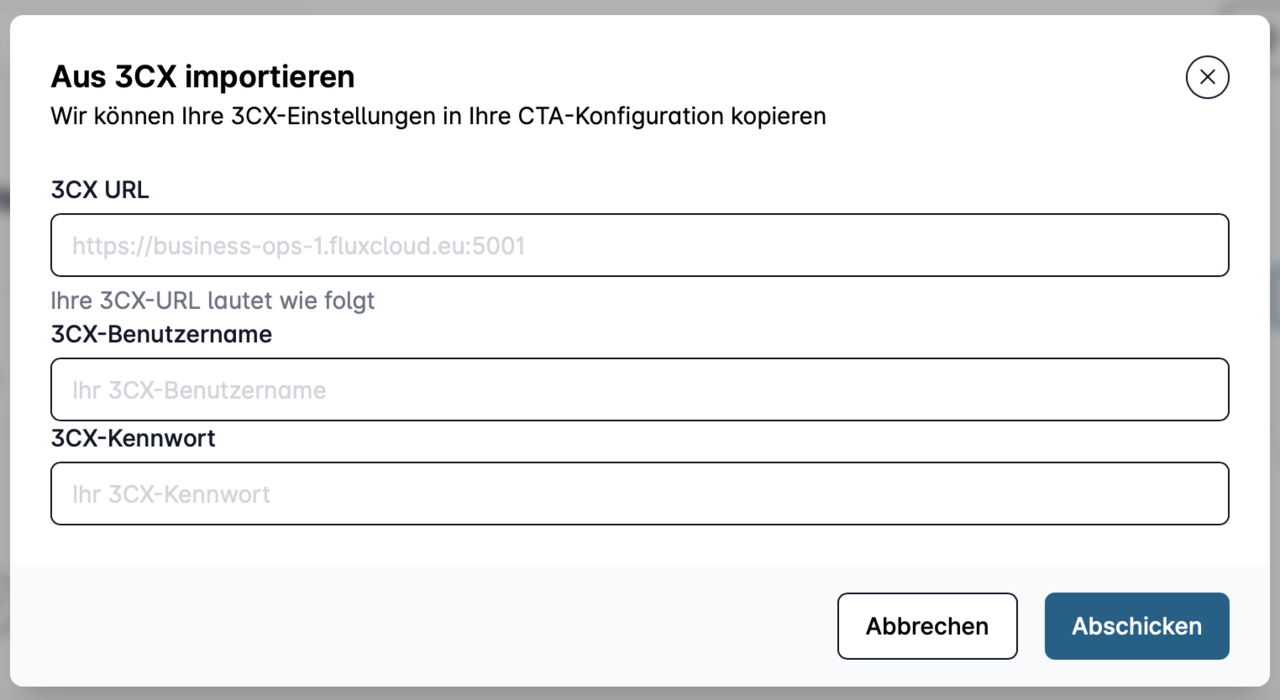1280x700 pixels.
Task: Click the "Ihr 3CX-Kennwort" placeholder field
Action: [640, 493]
